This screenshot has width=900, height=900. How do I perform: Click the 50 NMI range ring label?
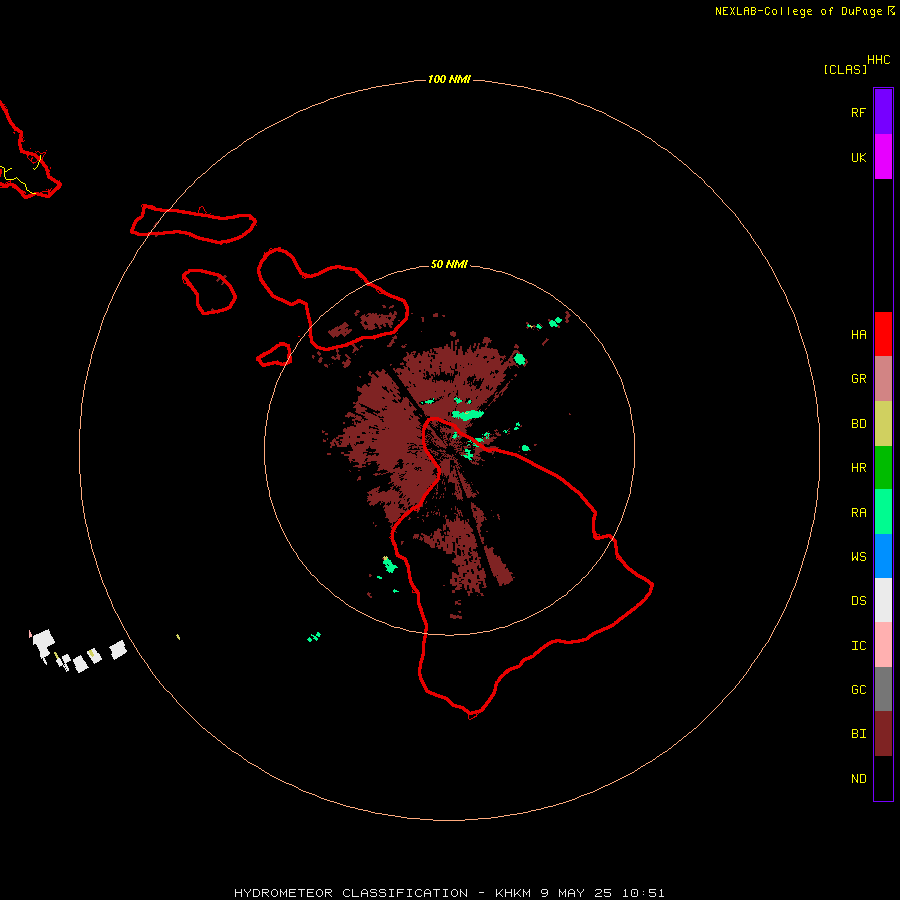[449, 264]
